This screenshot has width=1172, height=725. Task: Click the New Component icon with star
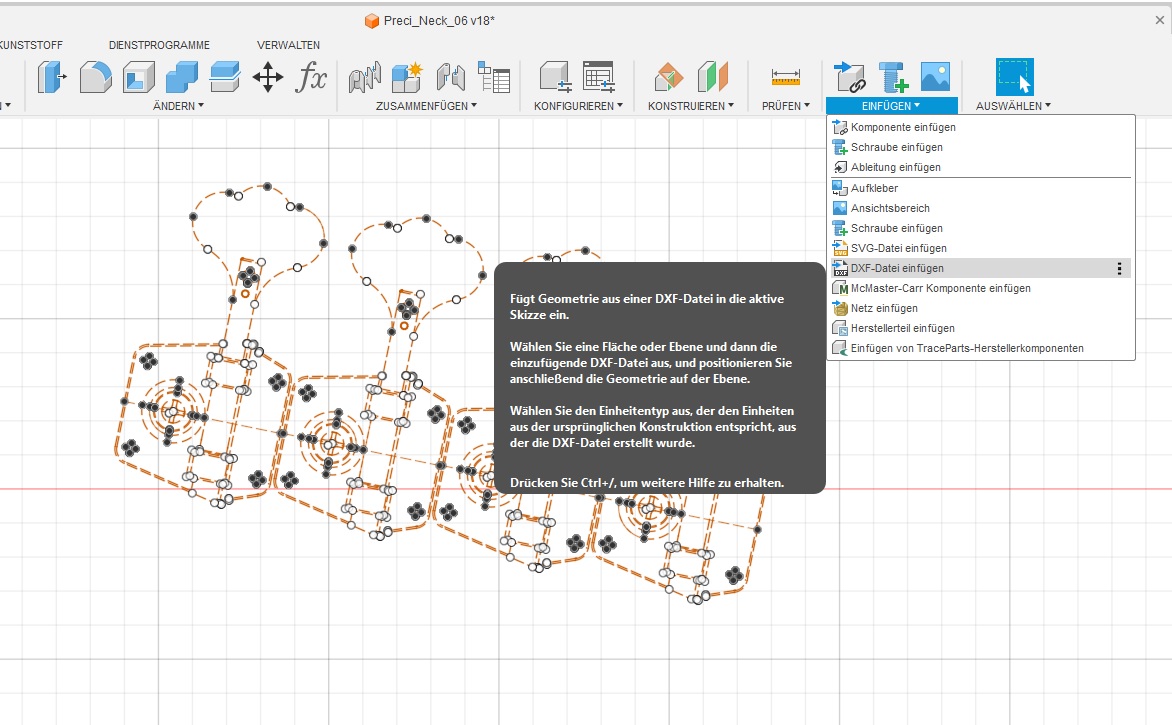pyautogui.click(x=407, y=77)
